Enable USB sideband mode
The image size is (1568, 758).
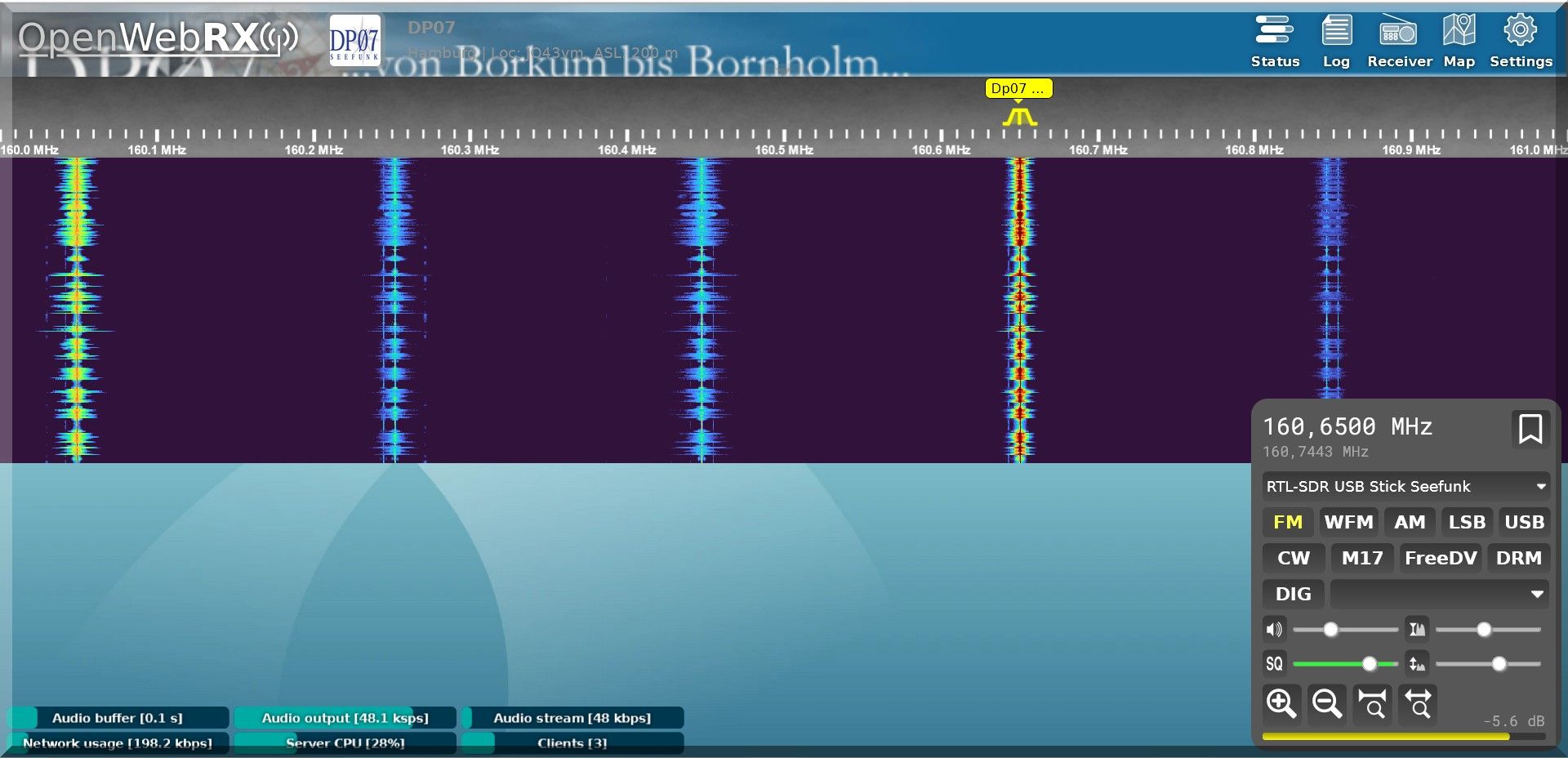pos(1523,522)
